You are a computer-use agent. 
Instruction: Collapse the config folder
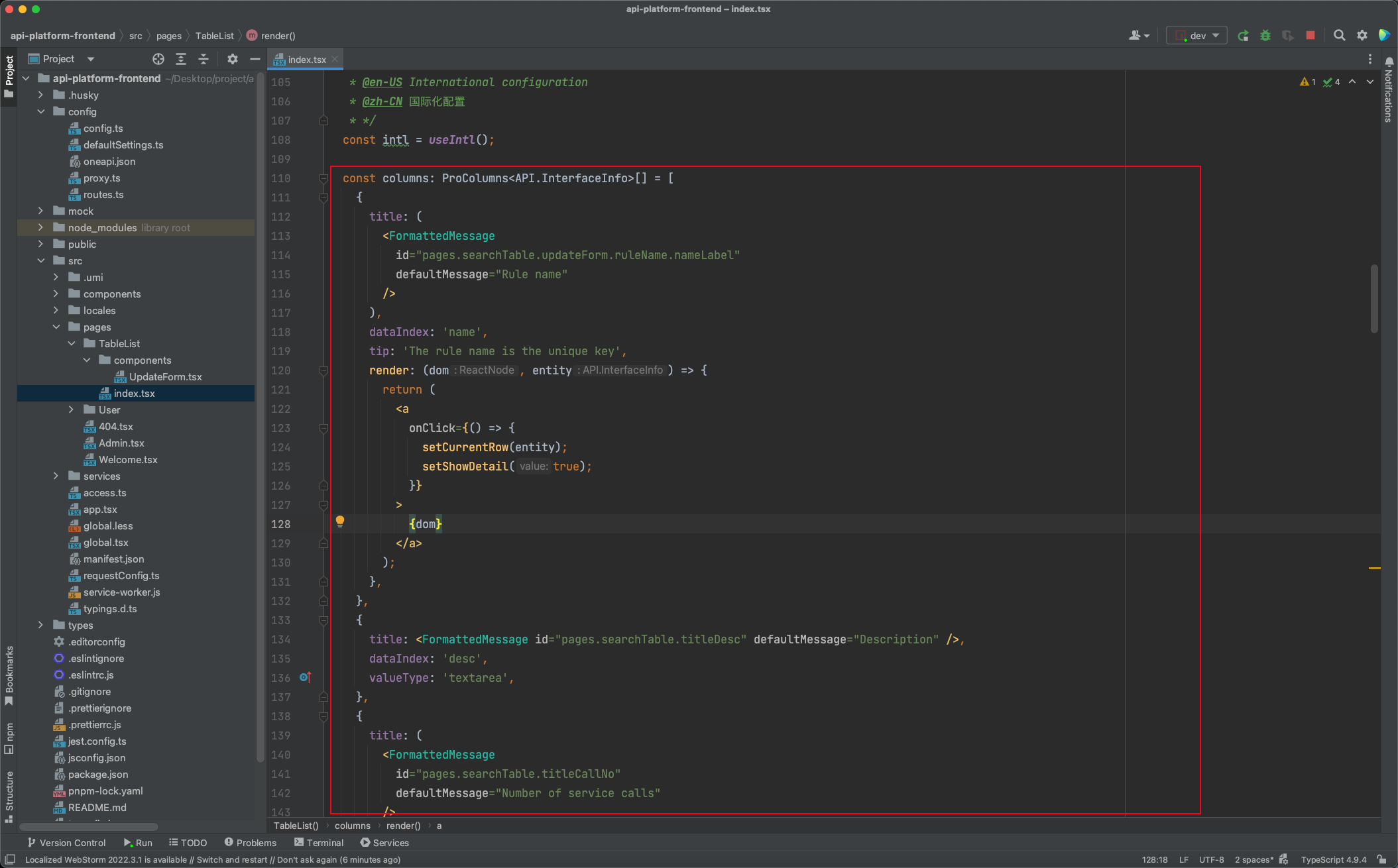click(41, 111)
